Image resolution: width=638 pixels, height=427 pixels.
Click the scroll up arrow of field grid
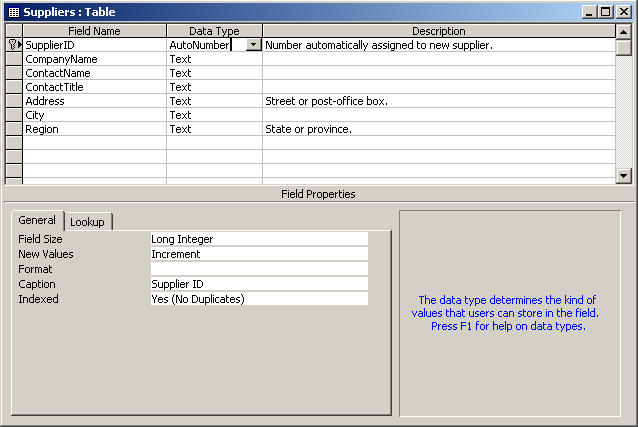click(x=623, y=31)
